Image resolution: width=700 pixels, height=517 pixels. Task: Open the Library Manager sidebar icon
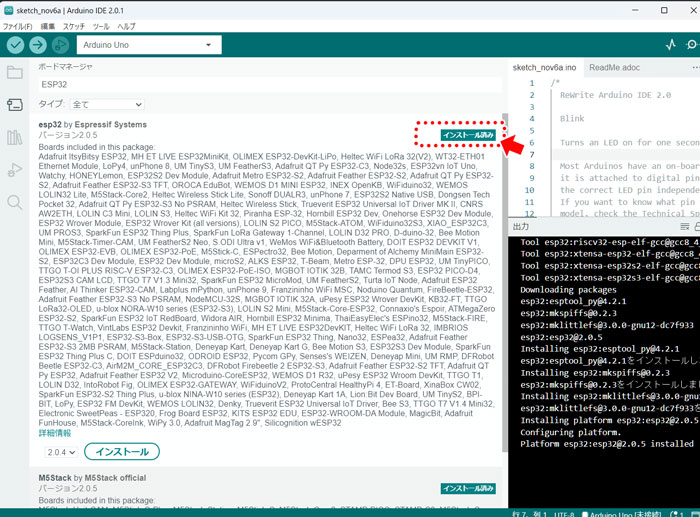(15, 137)
